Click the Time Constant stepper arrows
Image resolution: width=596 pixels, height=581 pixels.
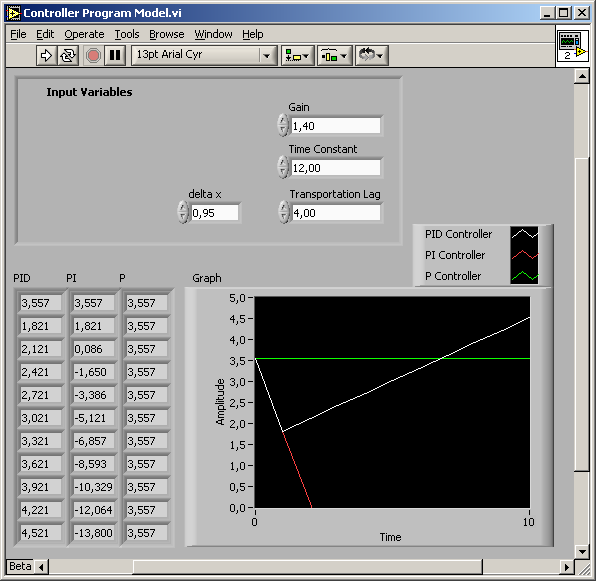tap(283, 167)
